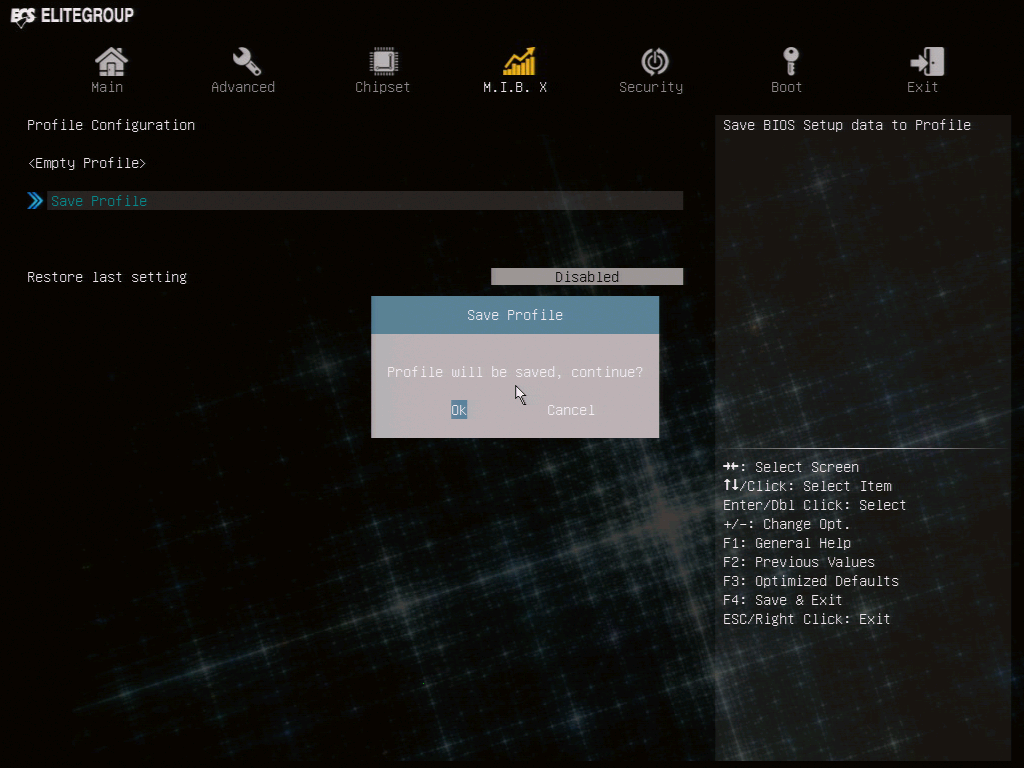Screen dimensions: 1024x768
Task: Go to the Security tab label
Action: point(651,87)
